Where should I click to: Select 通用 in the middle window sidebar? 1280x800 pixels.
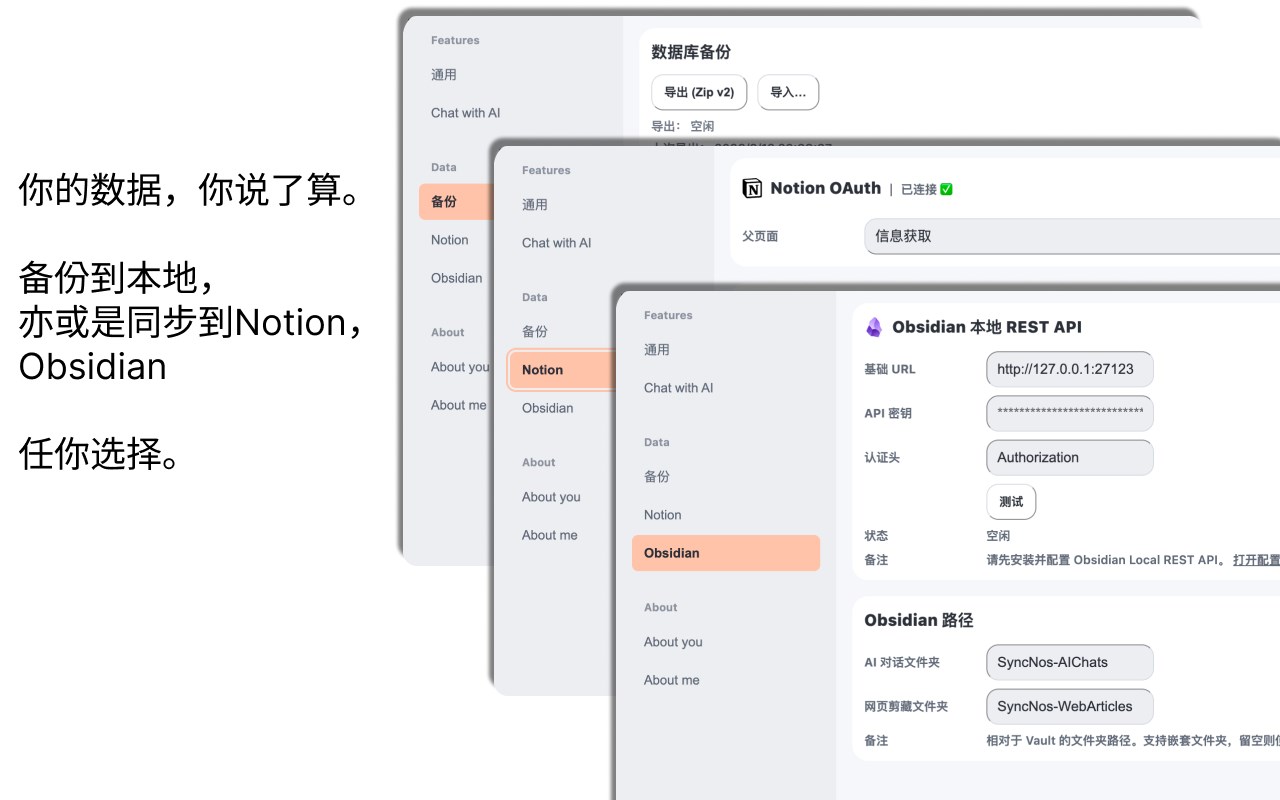point(535,205)
